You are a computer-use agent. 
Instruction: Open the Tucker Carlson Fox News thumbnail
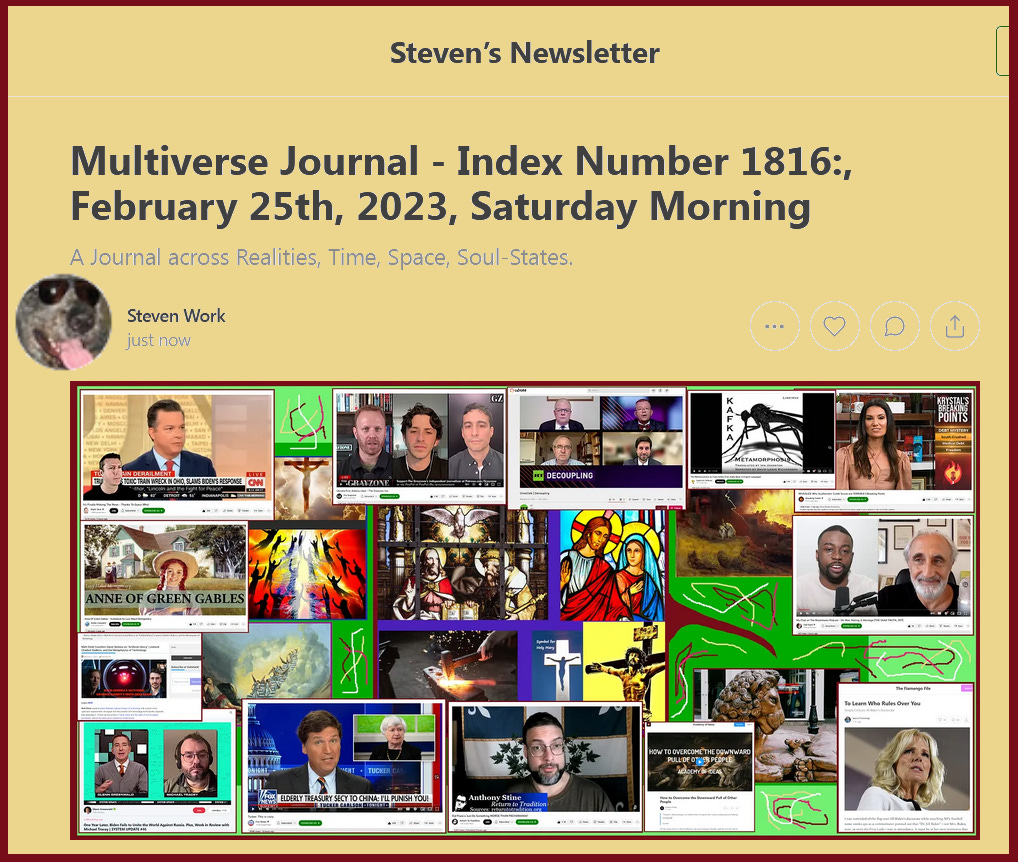(x=343, y=766)
